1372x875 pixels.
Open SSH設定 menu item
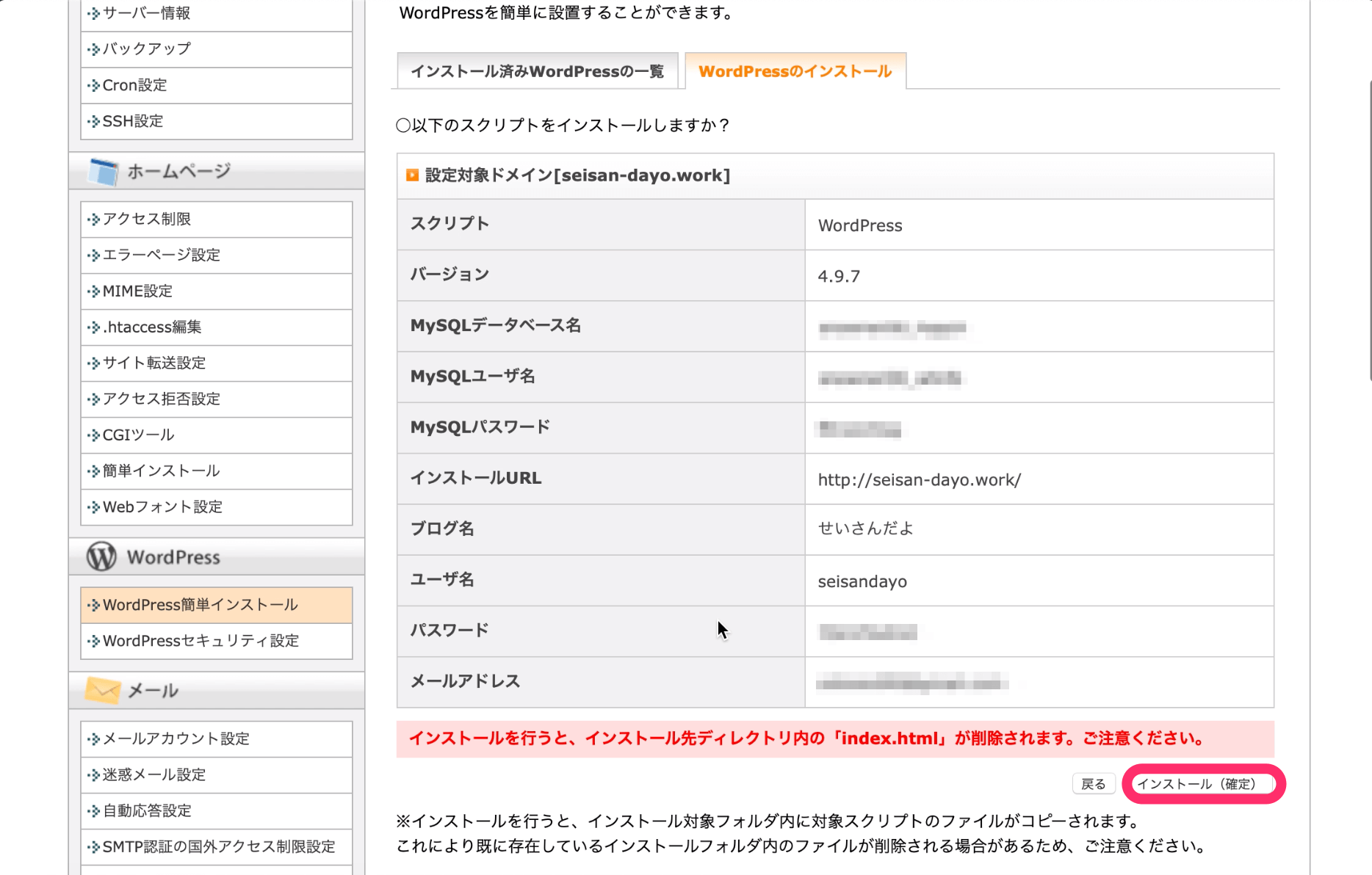pos(133,121)
